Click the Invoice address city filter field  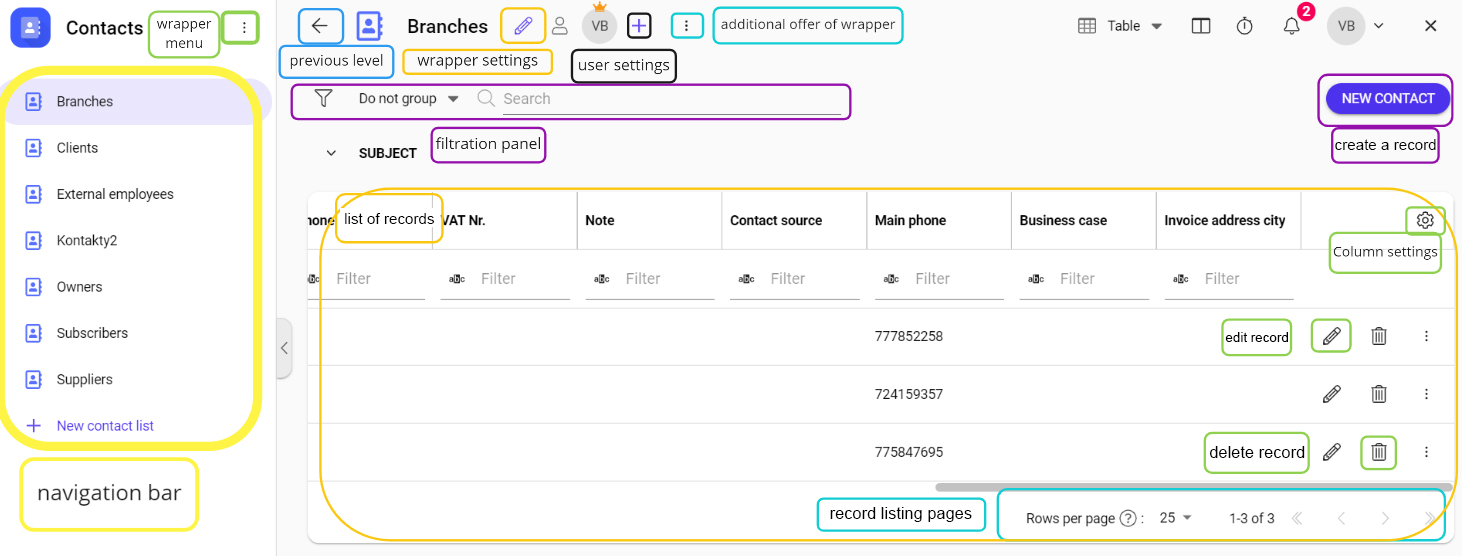(x=1248, y=279)
